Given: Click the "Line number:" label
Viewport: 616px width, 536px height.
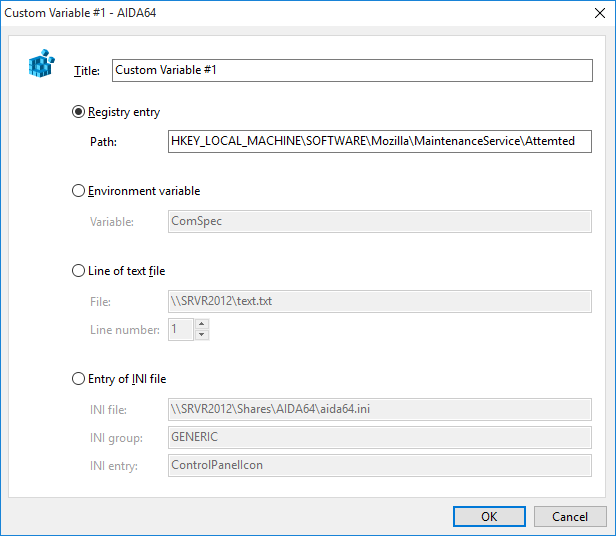Looking at the screenshot, I should tap(125, 330).
